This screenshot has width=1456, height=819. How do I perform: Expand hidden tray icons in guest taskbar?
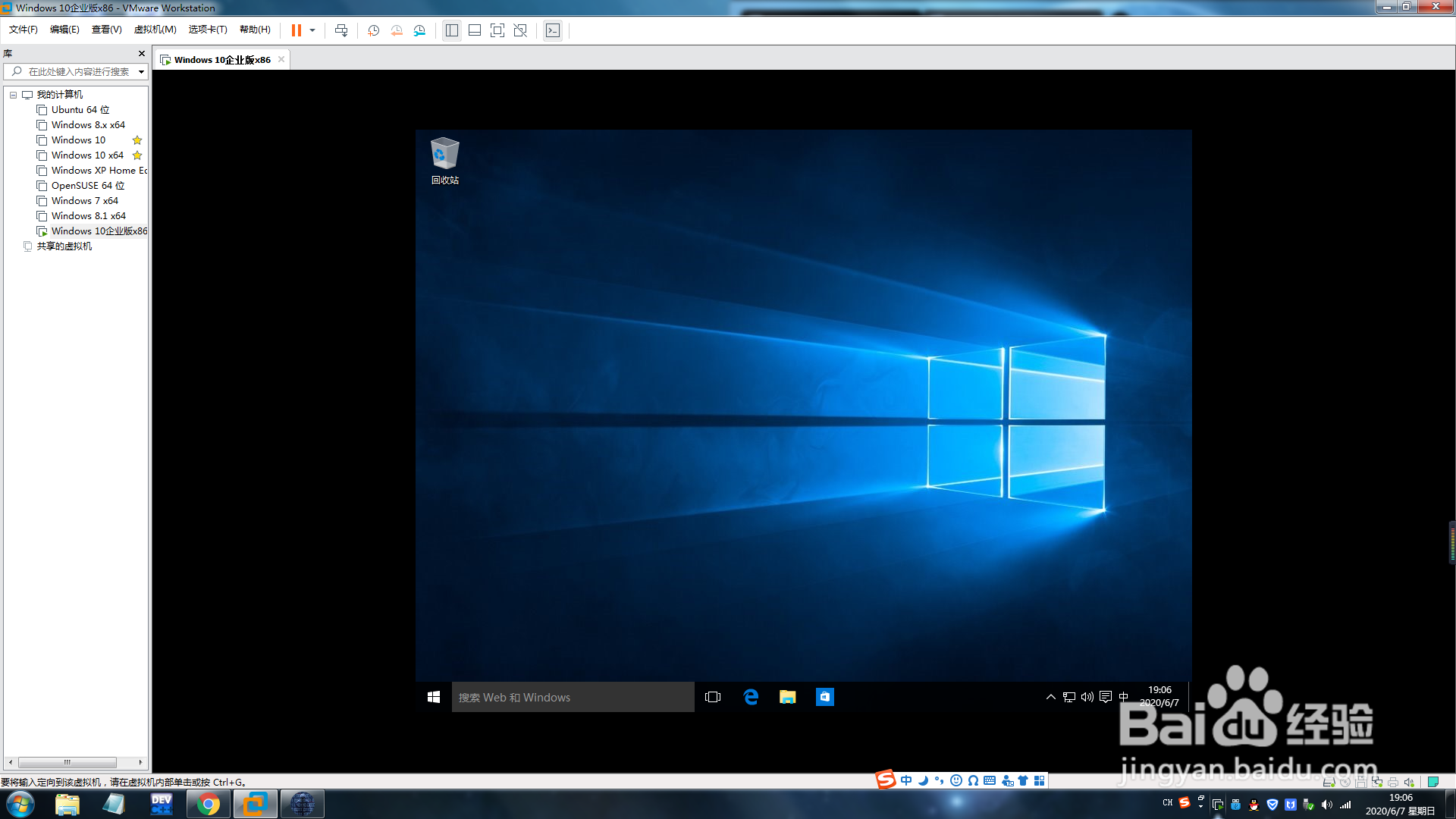click(1050, 697)
